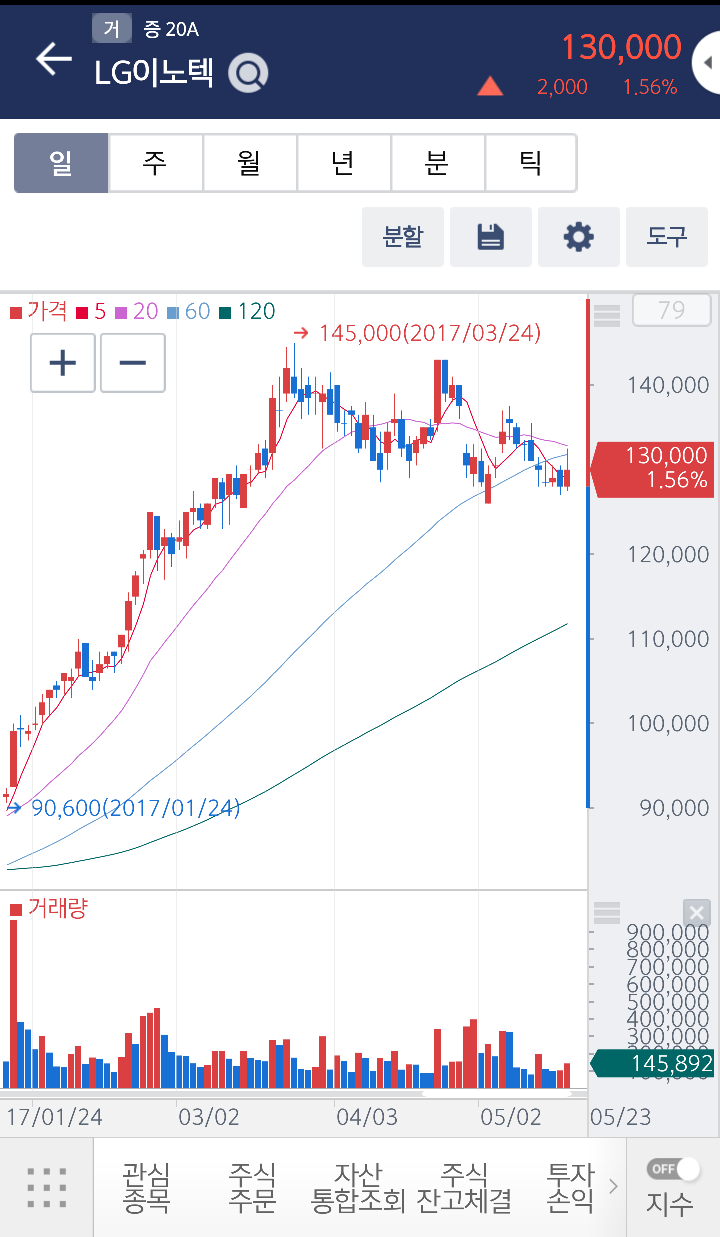Open chart settings gear
Viewport: 720px width, 1237px height.
coord(579,237)
